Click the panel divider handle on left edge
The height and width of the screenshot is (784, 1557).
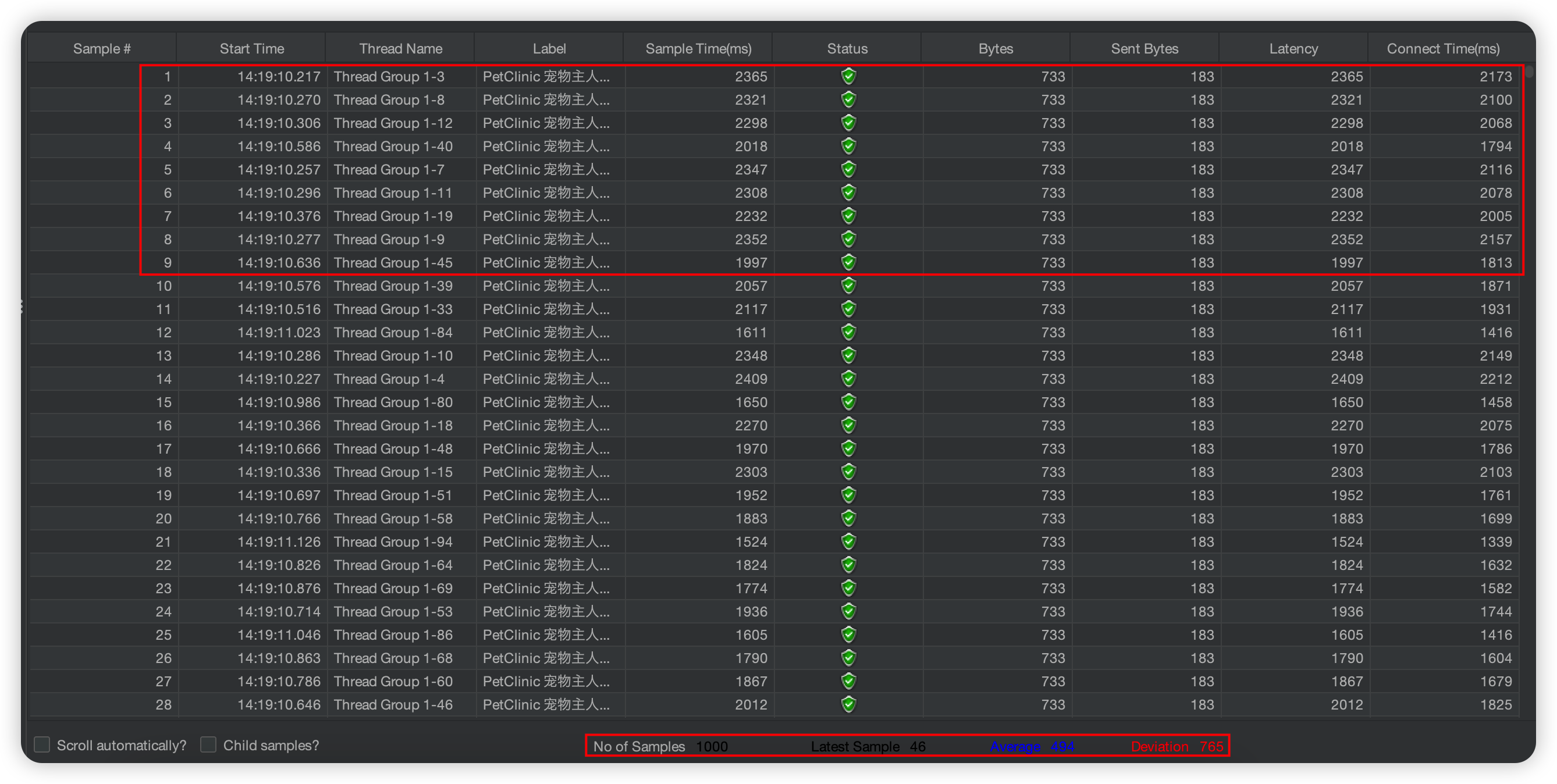22,307
